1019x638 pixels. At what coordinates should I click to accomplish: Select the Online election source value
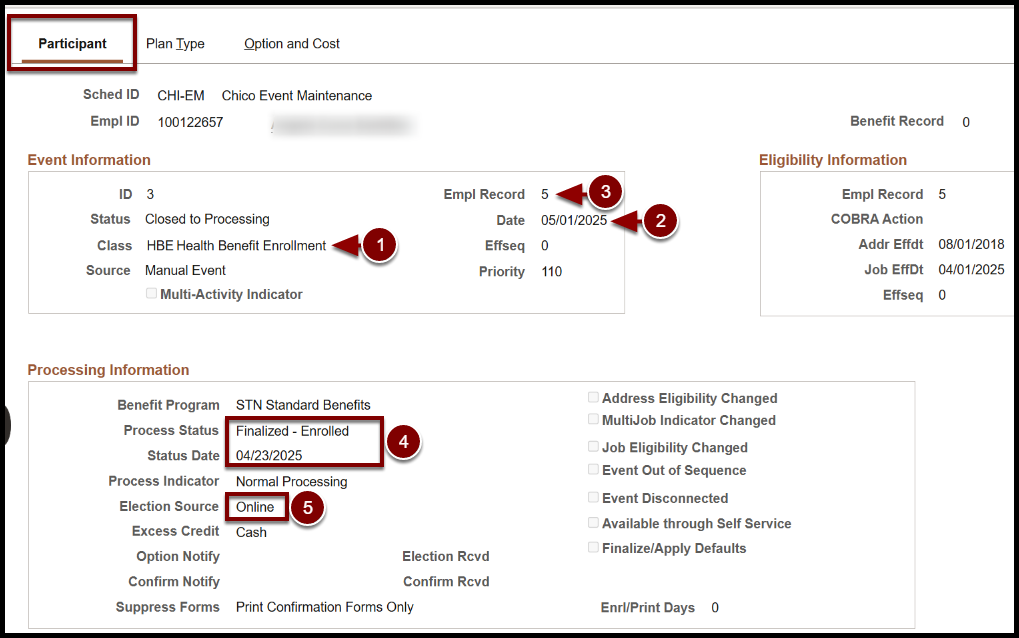[255, 507]
